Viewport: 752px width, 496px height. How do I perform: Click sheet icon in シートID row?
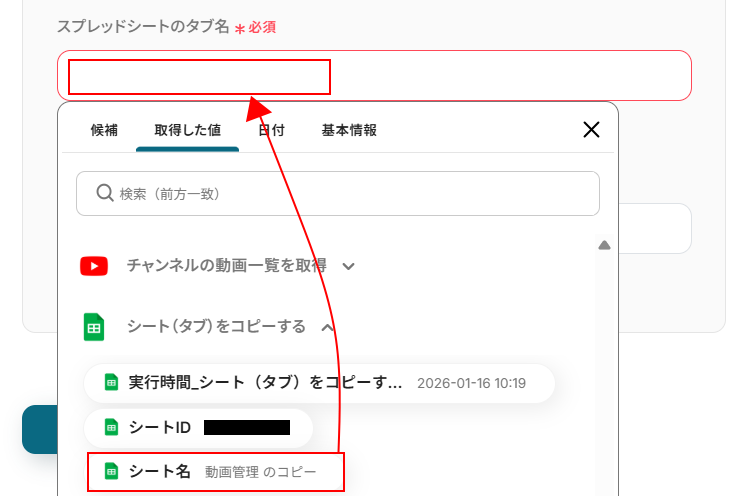(x=111, y=427)
